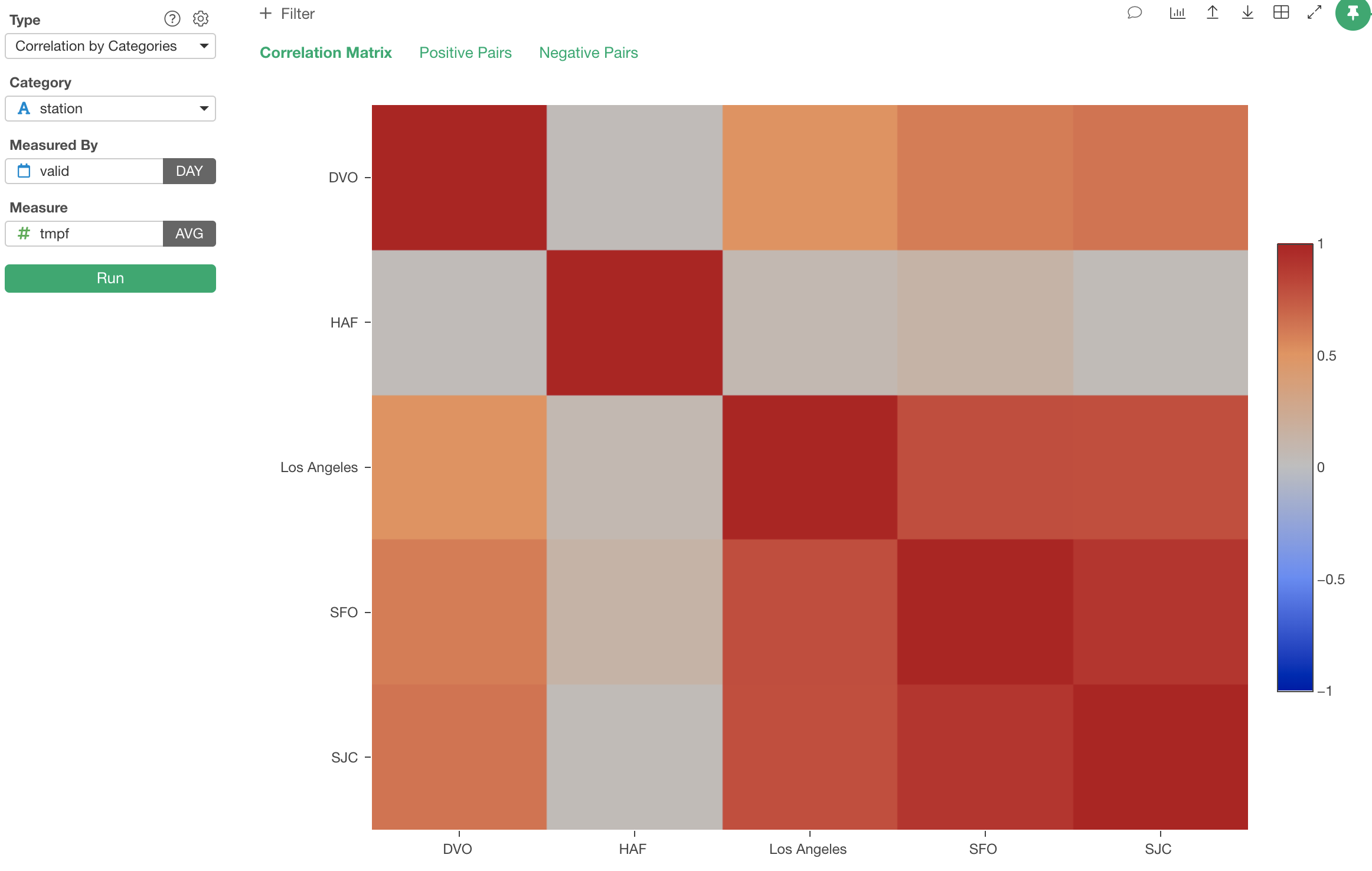Image resolution: width=1372 pixels, height=871 pixels.
Task: Click the SJC row, SFO column cell
Action: coord(985,757)
